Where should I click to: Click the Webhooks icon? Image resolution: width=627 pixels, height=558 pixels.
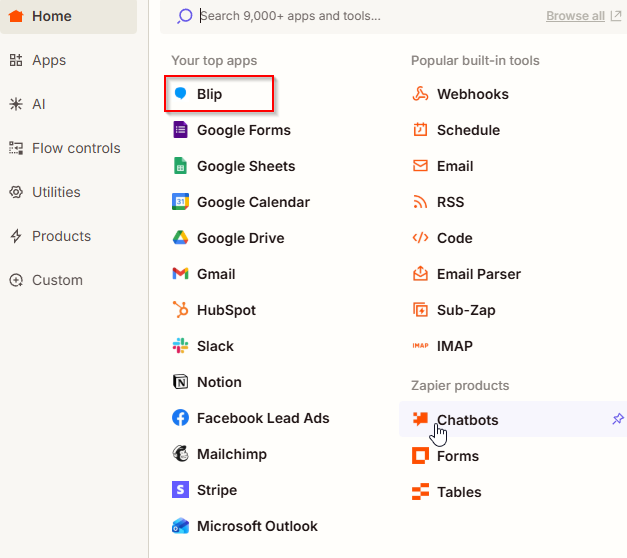pyautogui.click(x=420, y=94)
